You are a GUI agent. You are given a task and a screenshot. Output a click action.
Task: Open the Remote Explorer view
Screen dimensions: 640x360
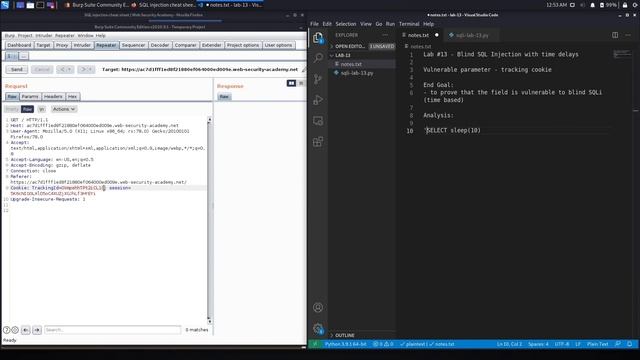click(318, 121)
